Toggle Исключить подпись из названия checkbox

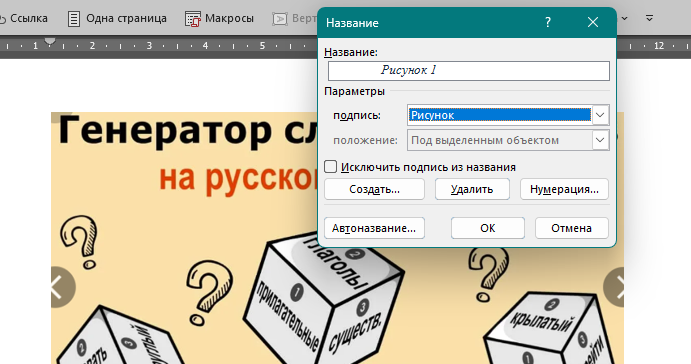(x=331, y=167)
